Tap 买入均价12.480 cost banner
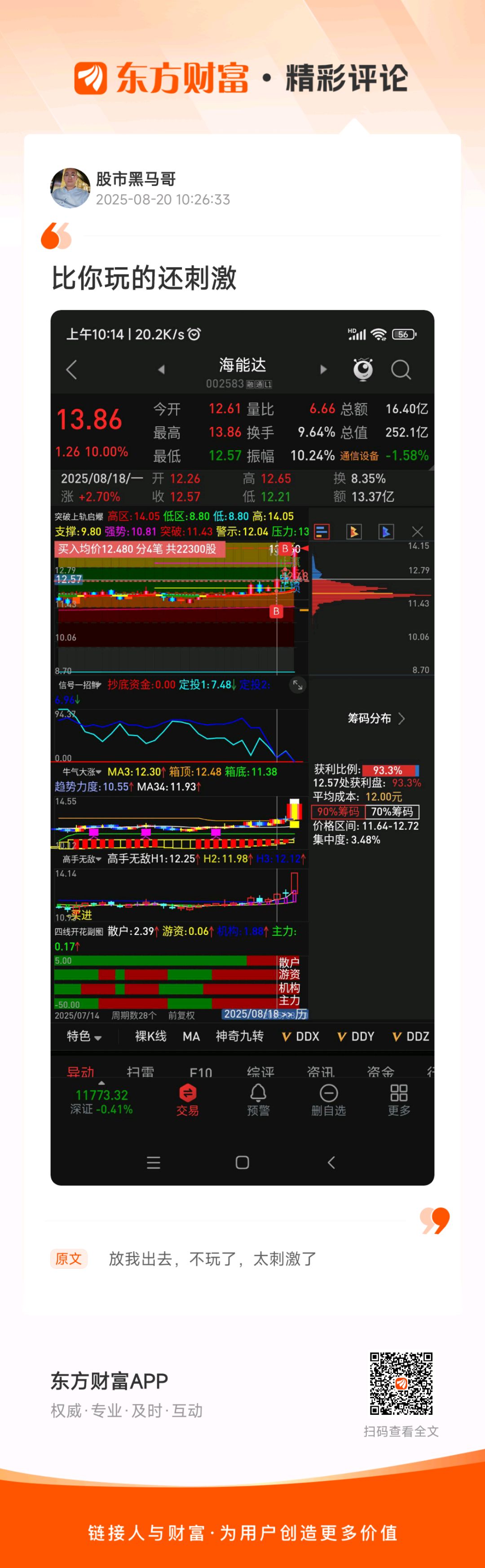 coord(140,549)
